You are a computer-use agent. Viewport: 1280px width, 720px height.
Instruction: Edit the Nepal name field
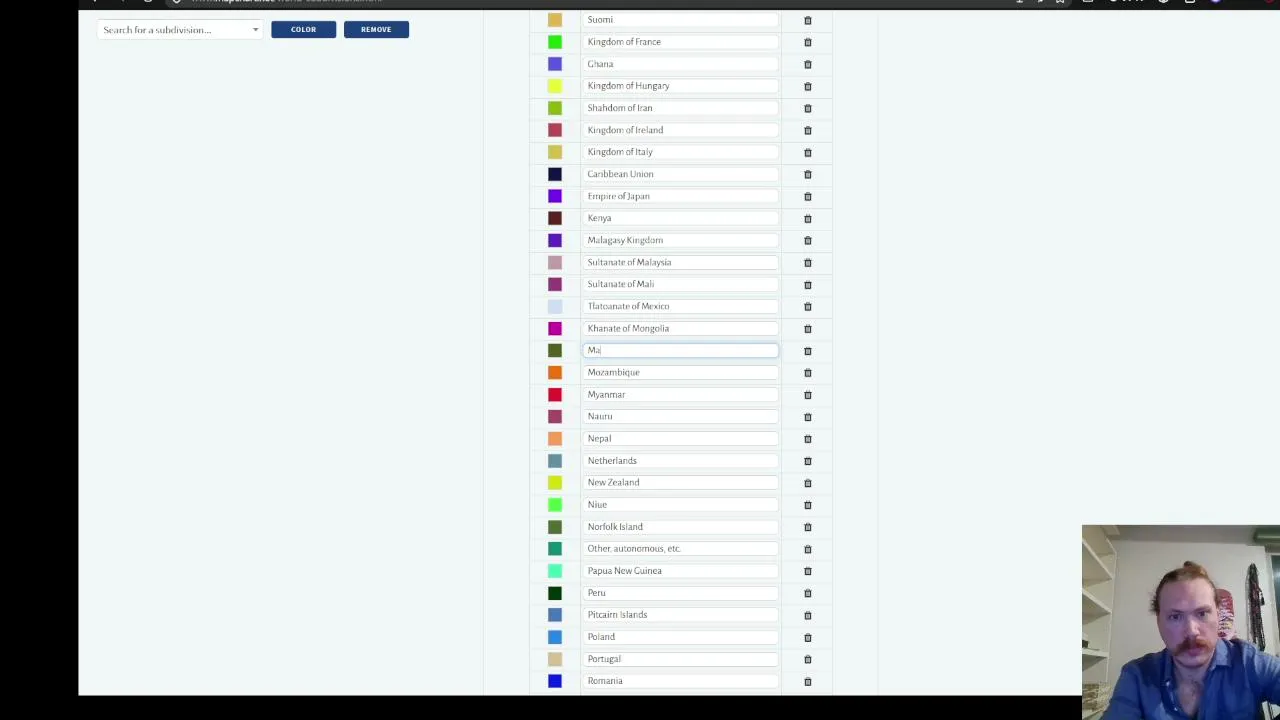680,438
